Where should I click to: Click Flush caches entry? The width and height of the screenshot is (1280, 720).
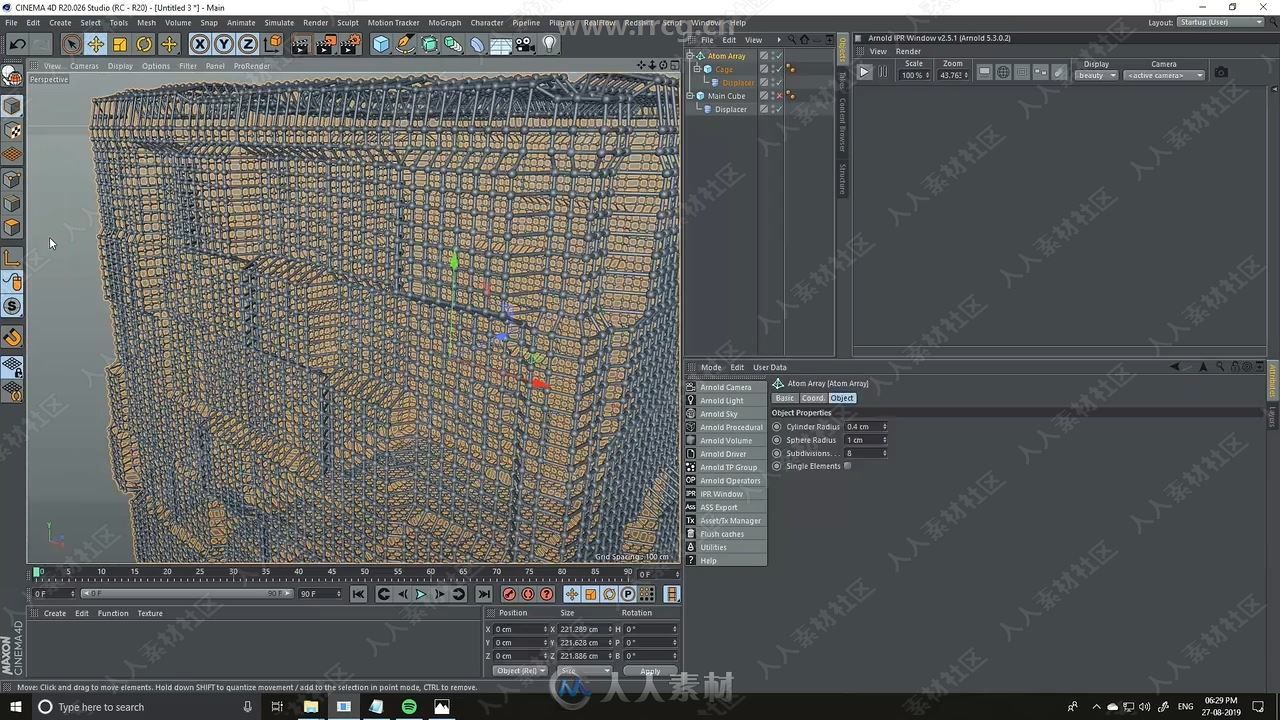[x=726, y=534]
